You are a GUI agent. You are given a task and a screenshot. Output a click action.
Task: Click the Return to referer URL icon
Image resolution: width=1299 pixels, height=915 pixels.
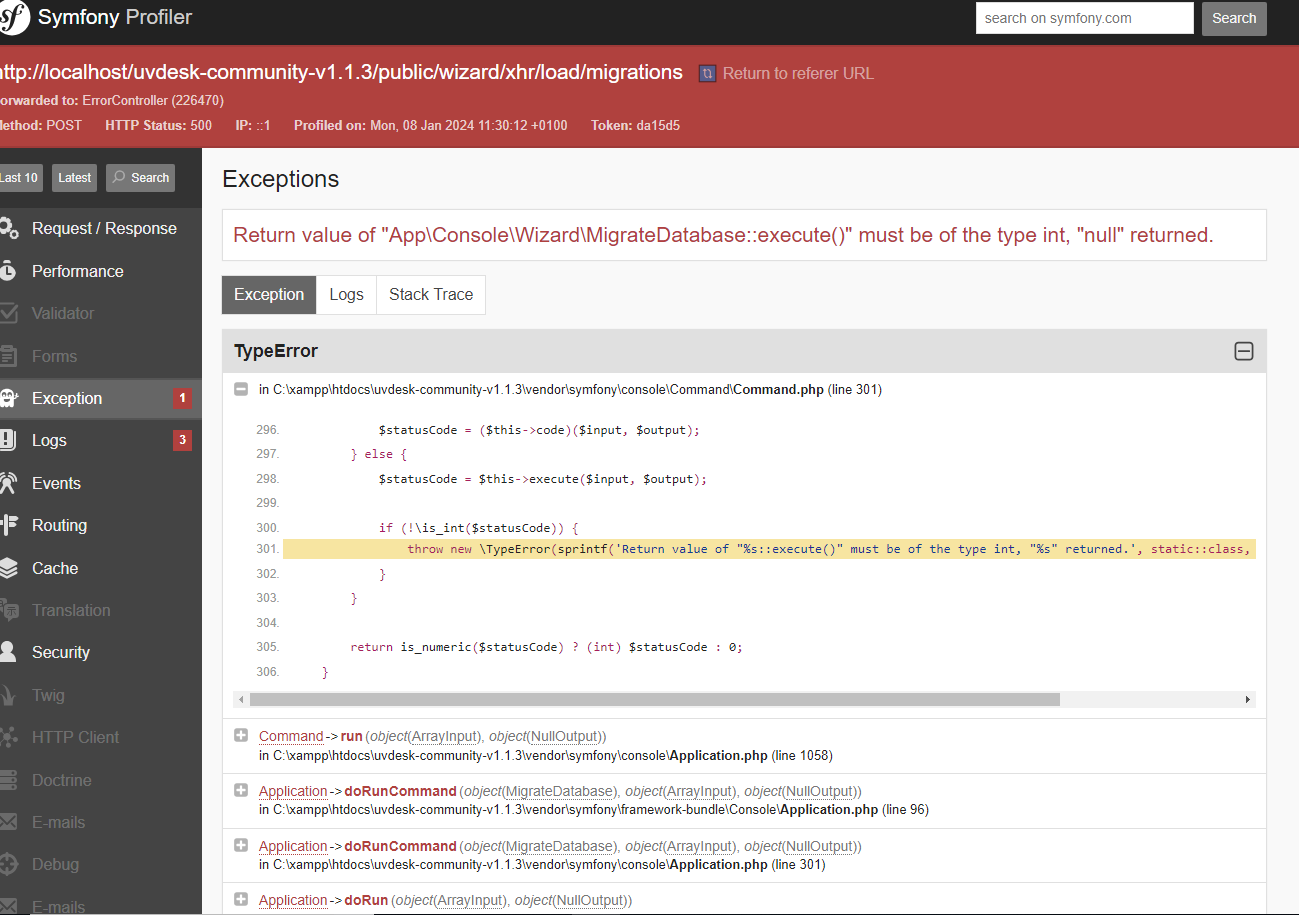click(707, 73)
